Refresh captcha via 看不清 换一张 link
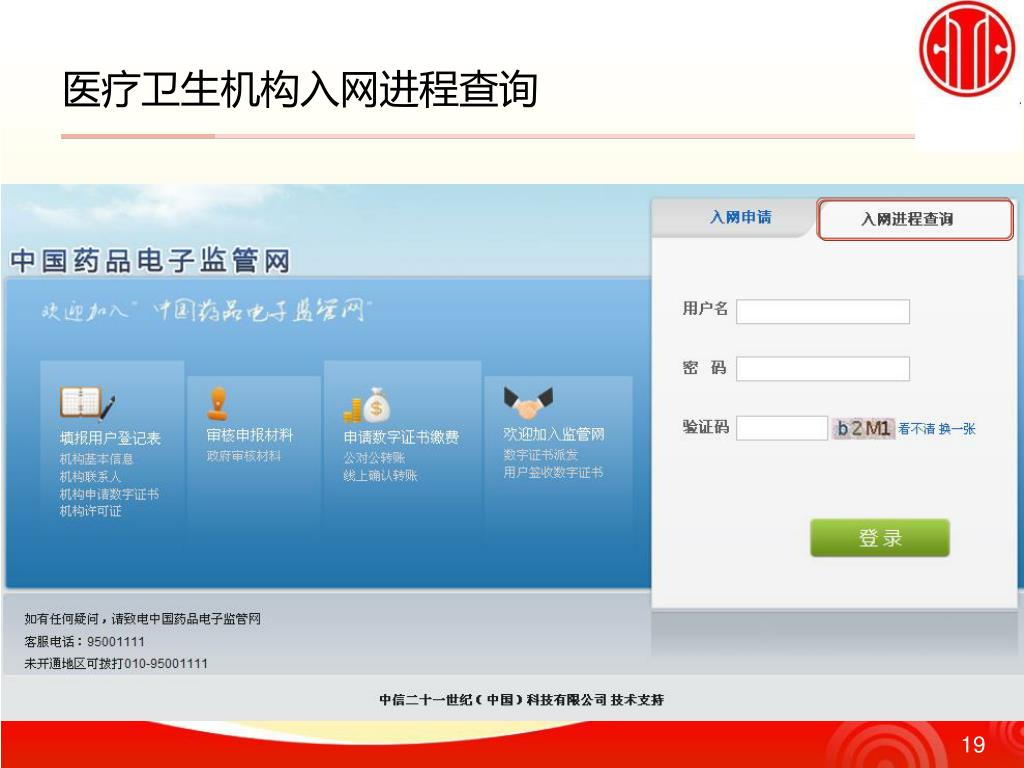 [x=936, y=429]
